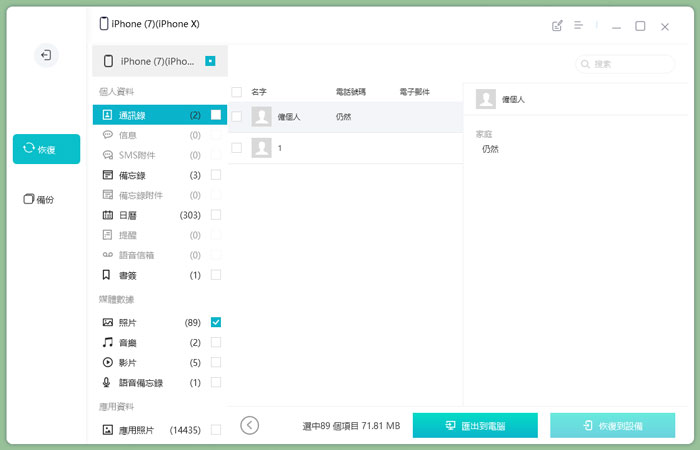
Task: Click the 名字 column header
Action: 259,92
